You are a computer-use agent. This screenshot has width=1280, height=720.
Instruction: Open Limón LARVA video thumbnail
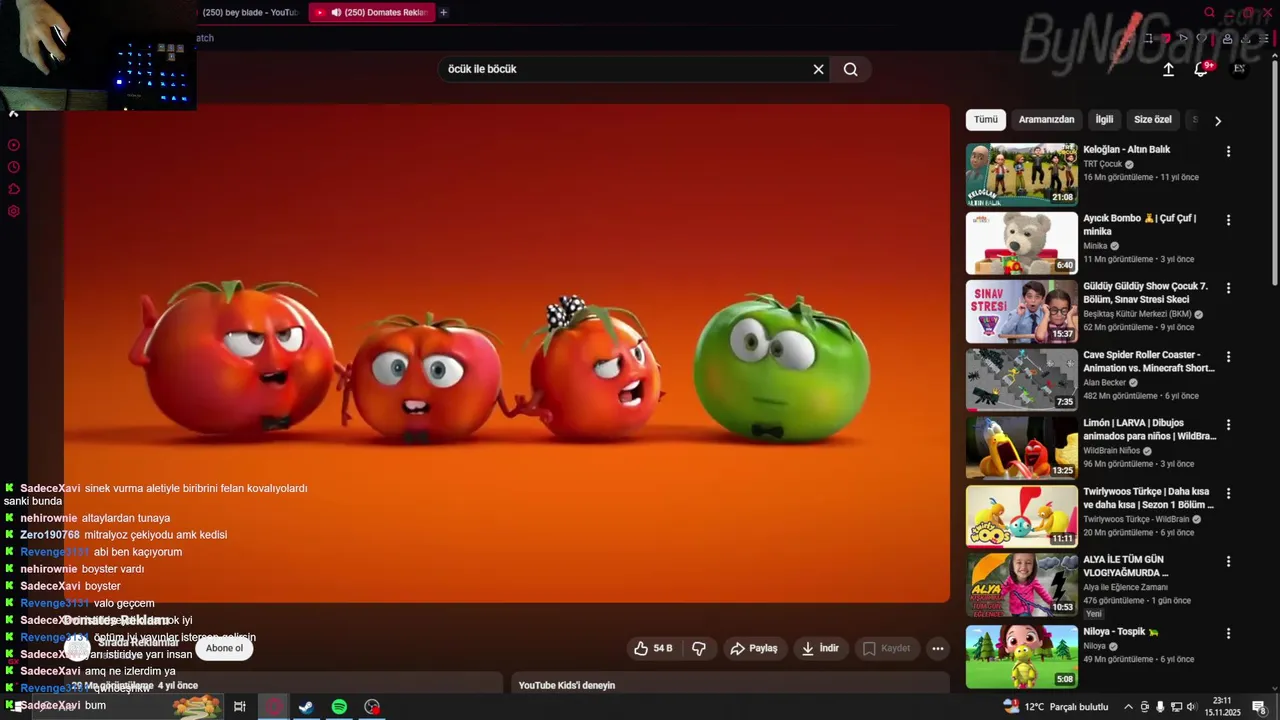coord(1021,448)
